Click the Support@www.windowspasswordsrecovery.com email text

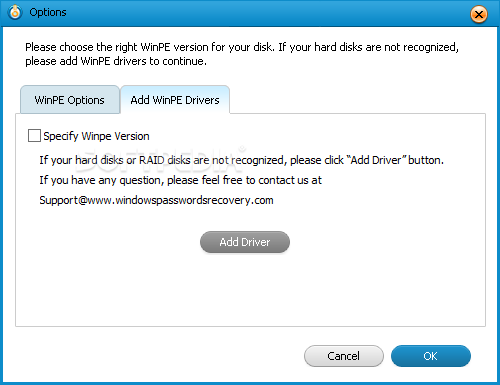156,200
